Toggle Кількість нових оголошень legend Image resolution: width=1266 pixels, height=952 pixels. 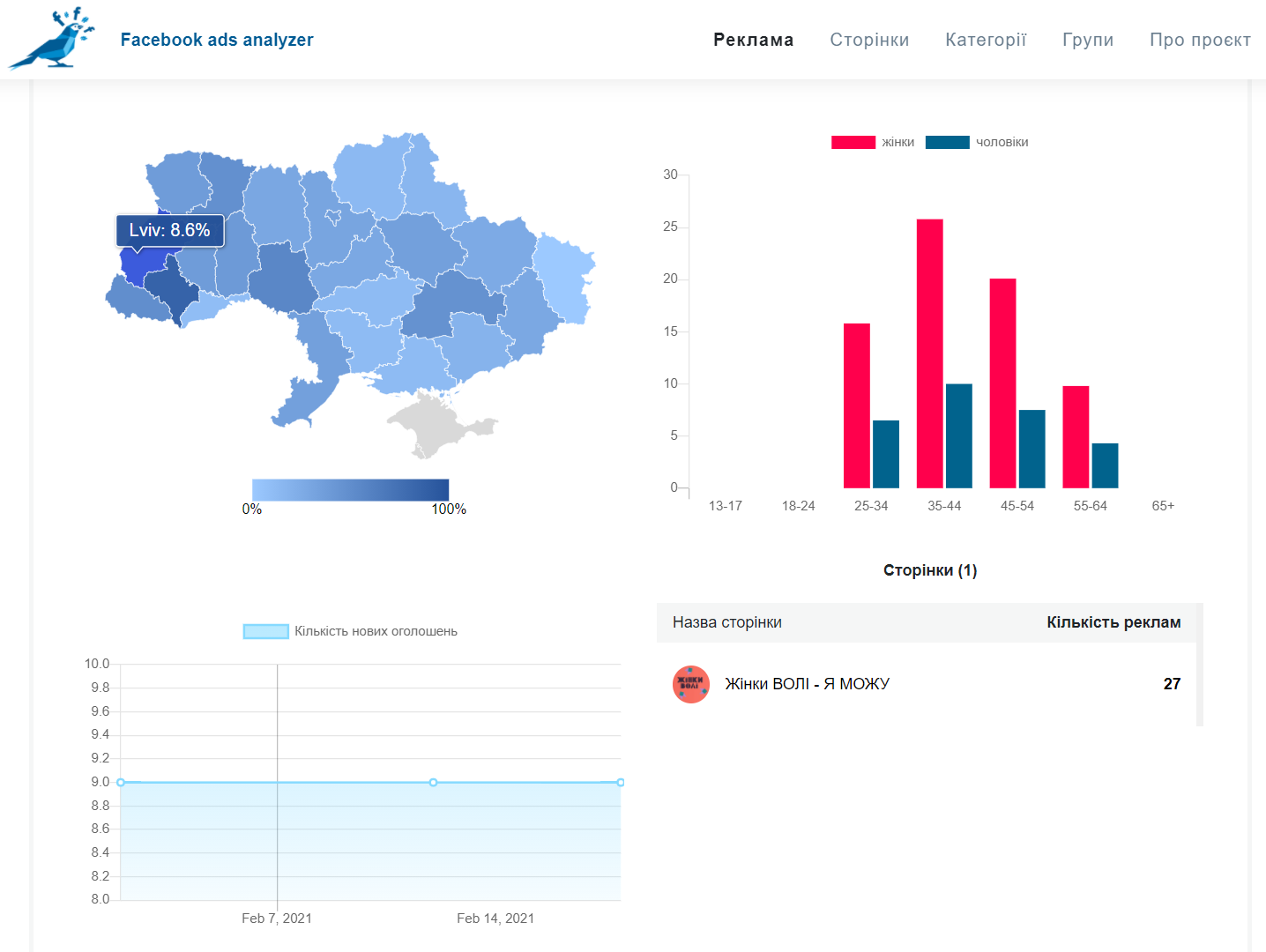[x=350, y=631]
